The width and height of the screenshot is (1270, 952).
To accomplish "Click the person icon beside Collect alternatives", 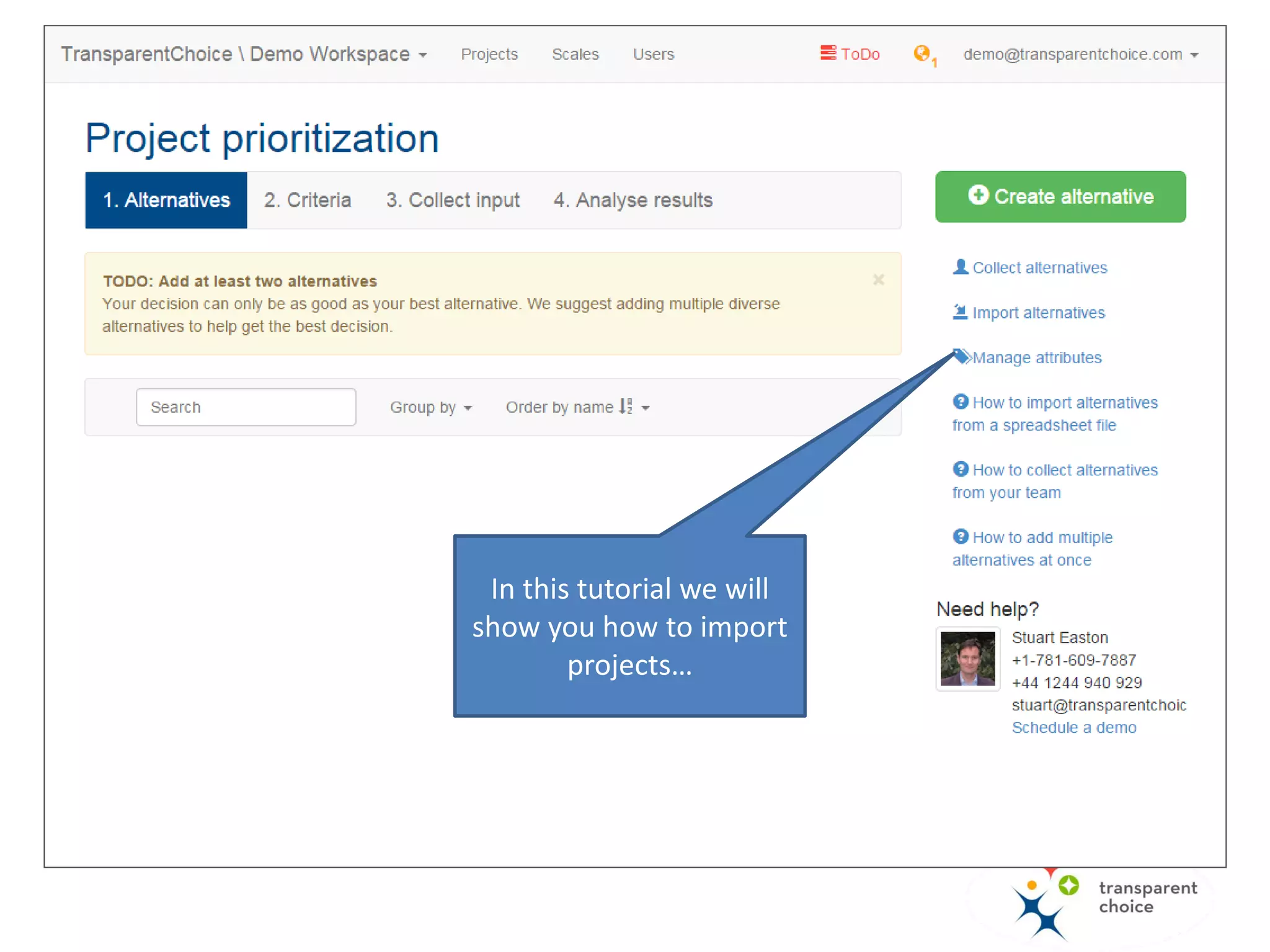I will click(x=960, y=267).
